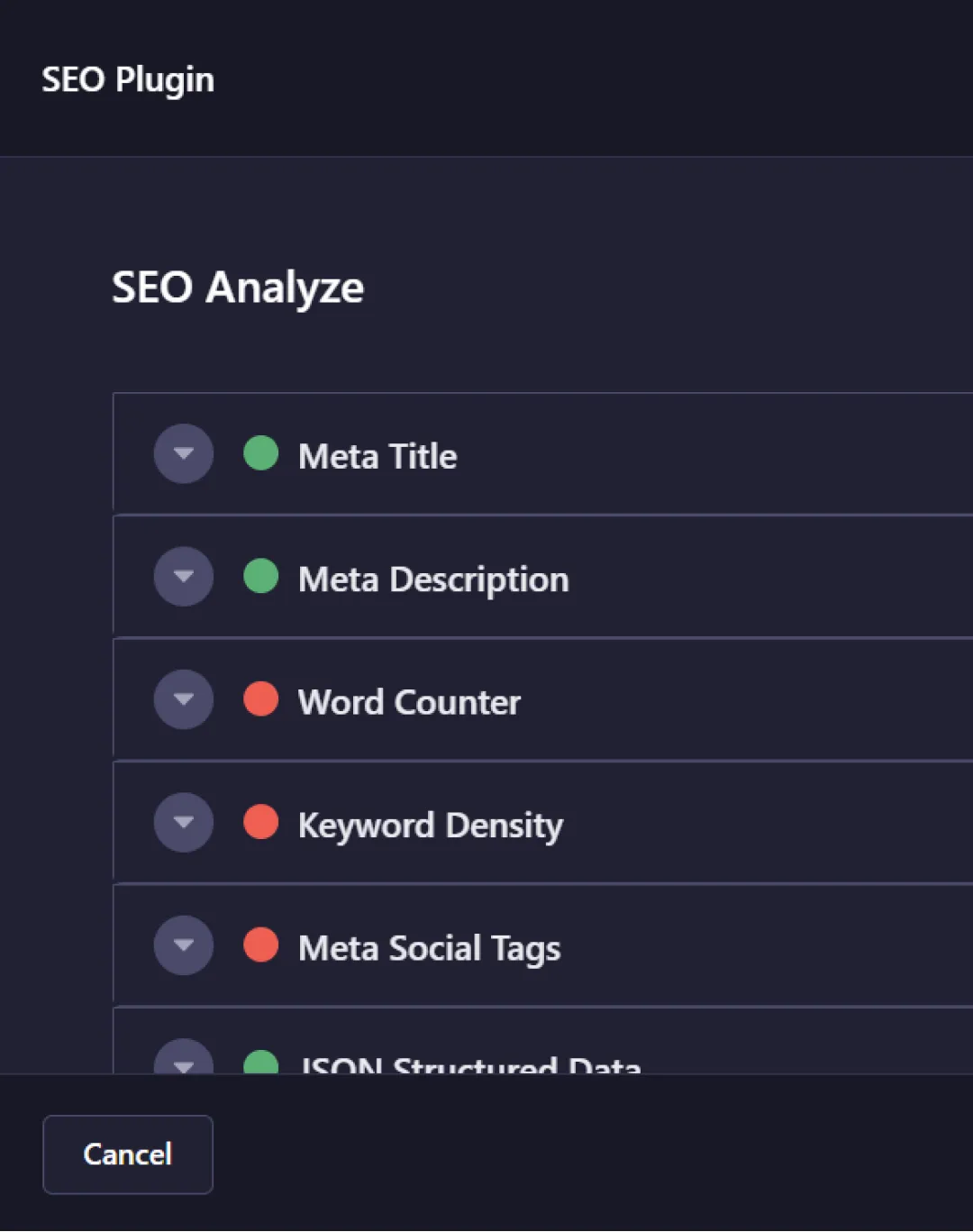973x1232 pixels.
Task: Click the green status dot for JSON Structured Data
Action: point(261,1063)
